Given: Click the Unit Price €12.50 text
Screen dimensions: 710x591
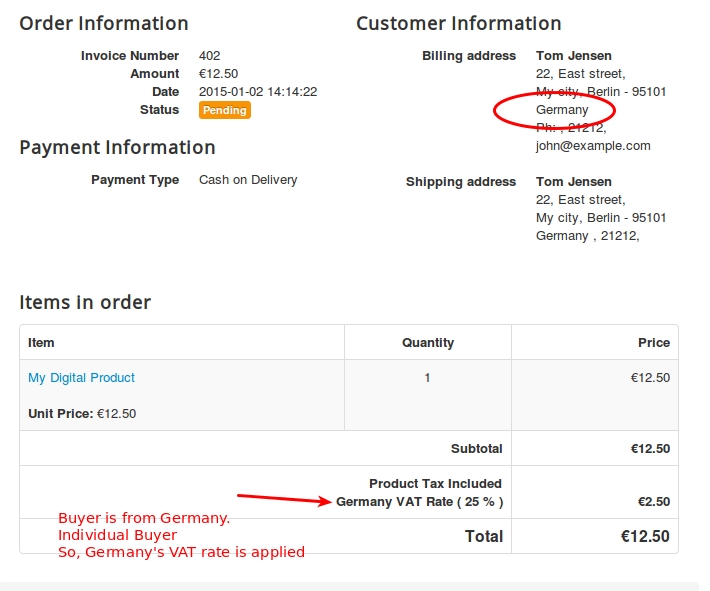Looking at the screenshot, I should tap(82, 414).
